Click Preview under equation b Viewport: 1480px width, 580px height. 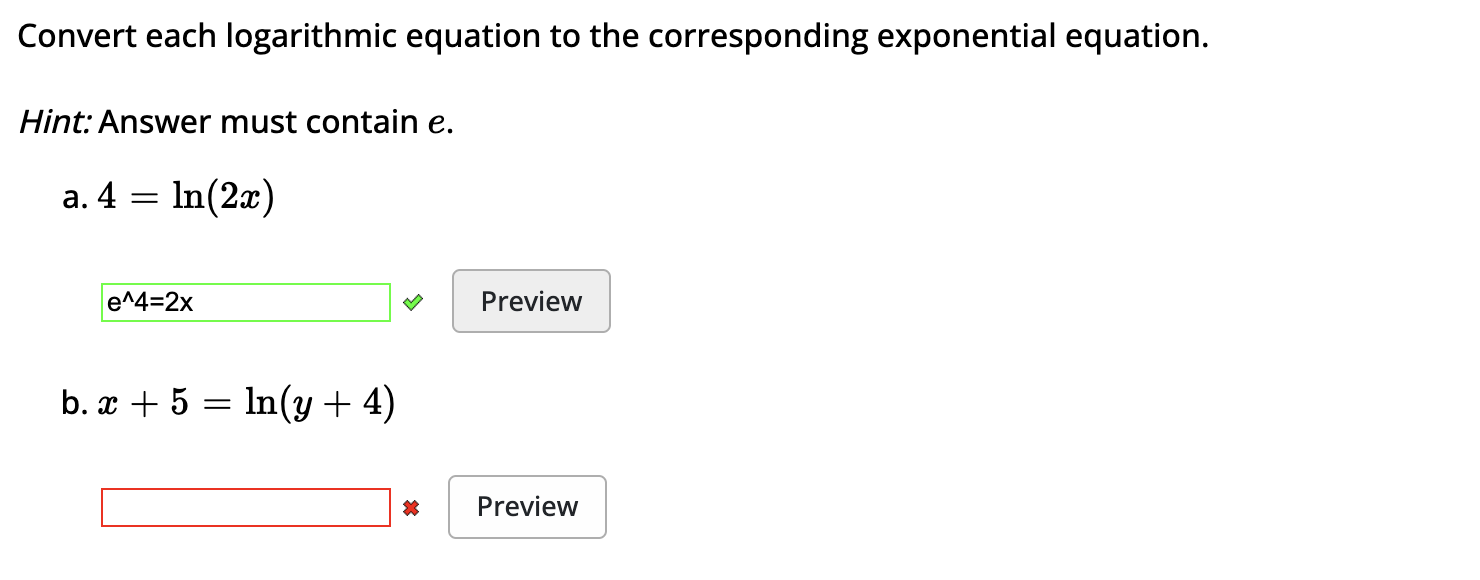[x=527, y=507]
